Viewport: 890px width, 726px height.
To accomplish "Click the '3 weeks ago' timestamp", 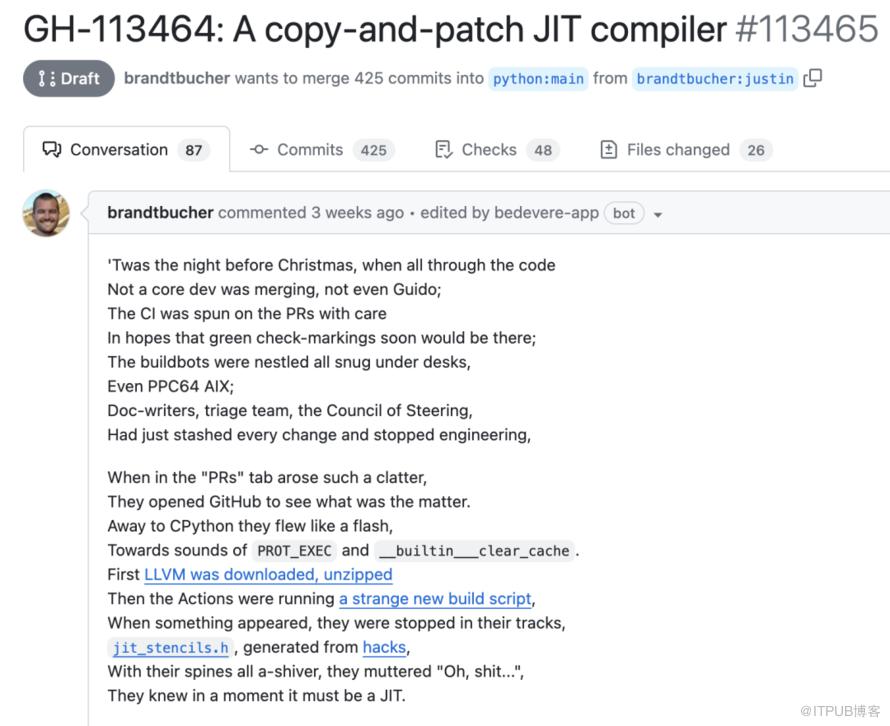I will [x=357, y=213].
